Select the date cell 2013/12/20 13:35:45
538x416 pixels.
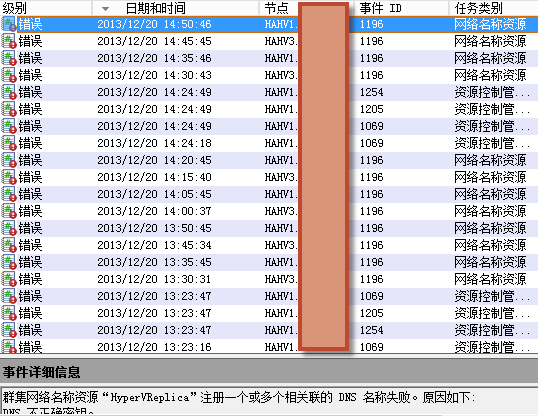pyautogui.click(x=154, y=262)
